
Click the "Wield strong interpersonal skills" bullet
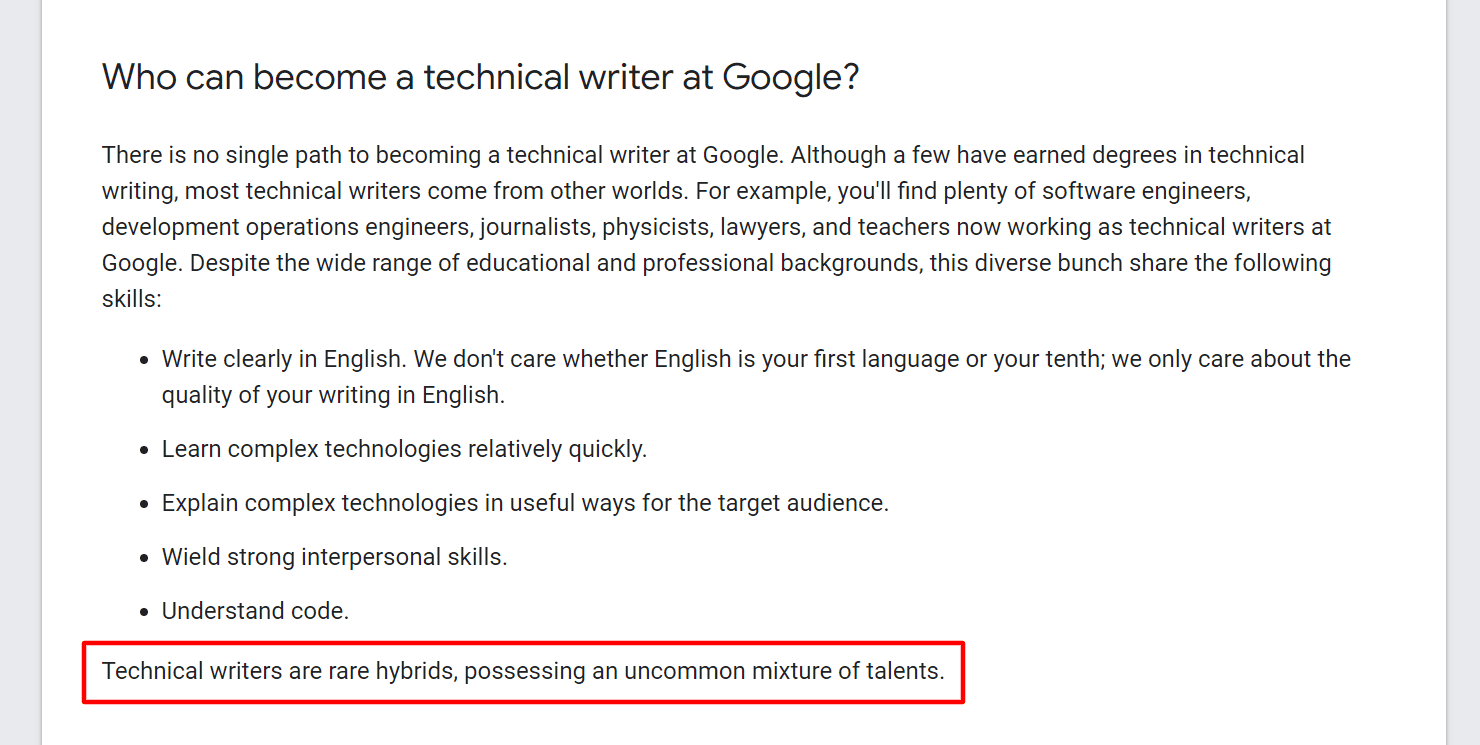(334, 557)
